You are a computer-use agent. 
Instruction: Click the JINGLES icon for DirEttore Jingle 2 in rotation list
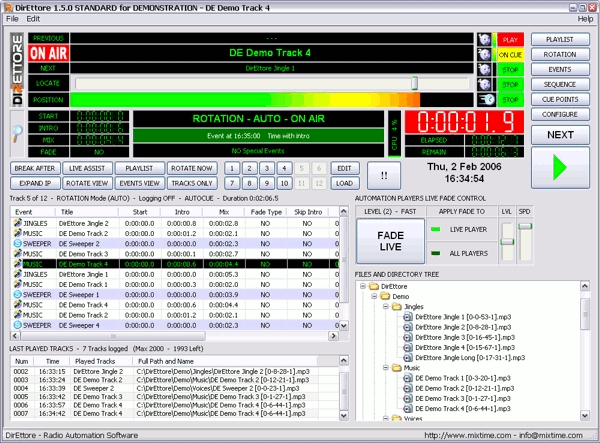[18, 223]
